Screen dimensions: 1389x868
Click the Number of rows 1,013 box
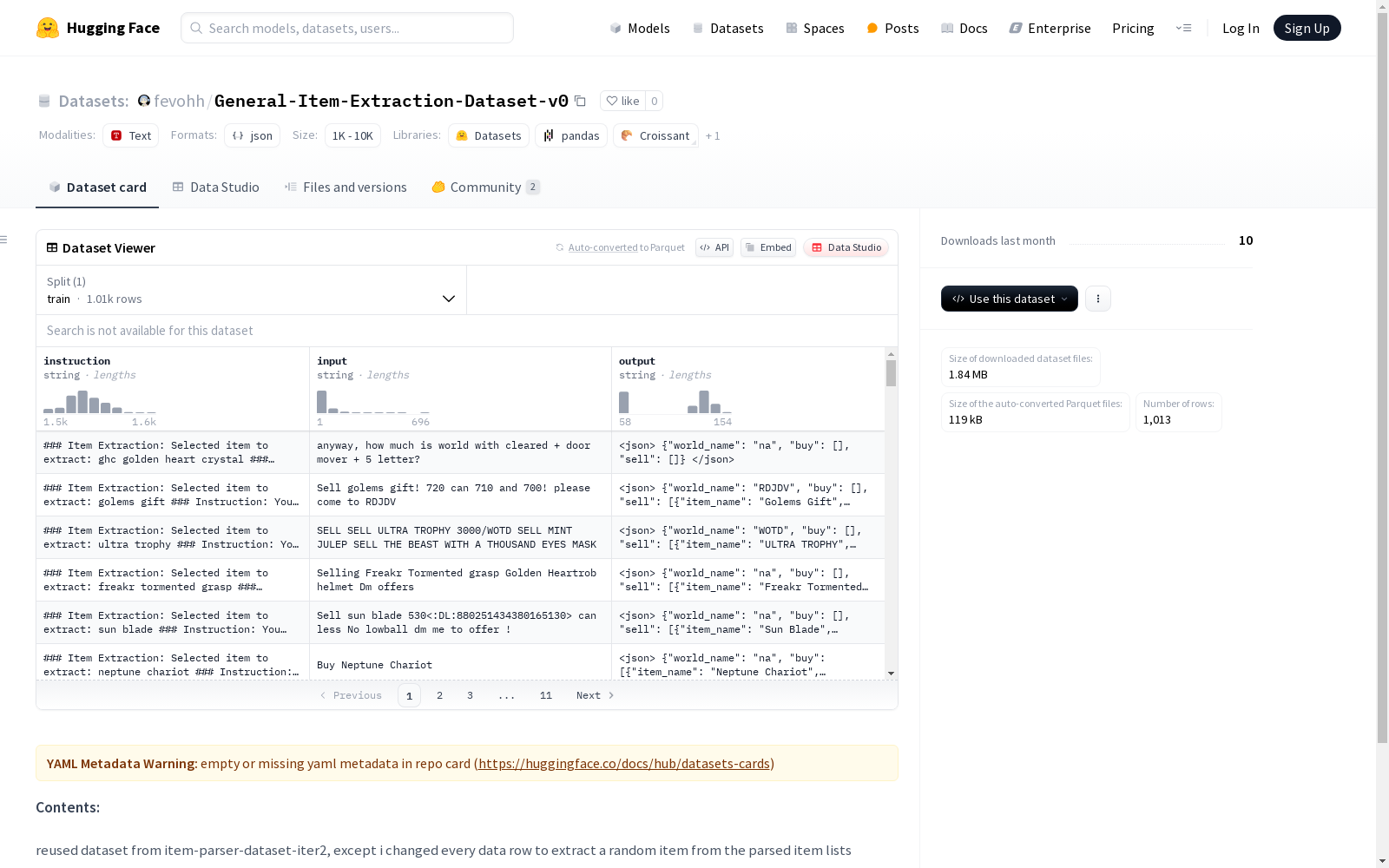click(1178, 412)
